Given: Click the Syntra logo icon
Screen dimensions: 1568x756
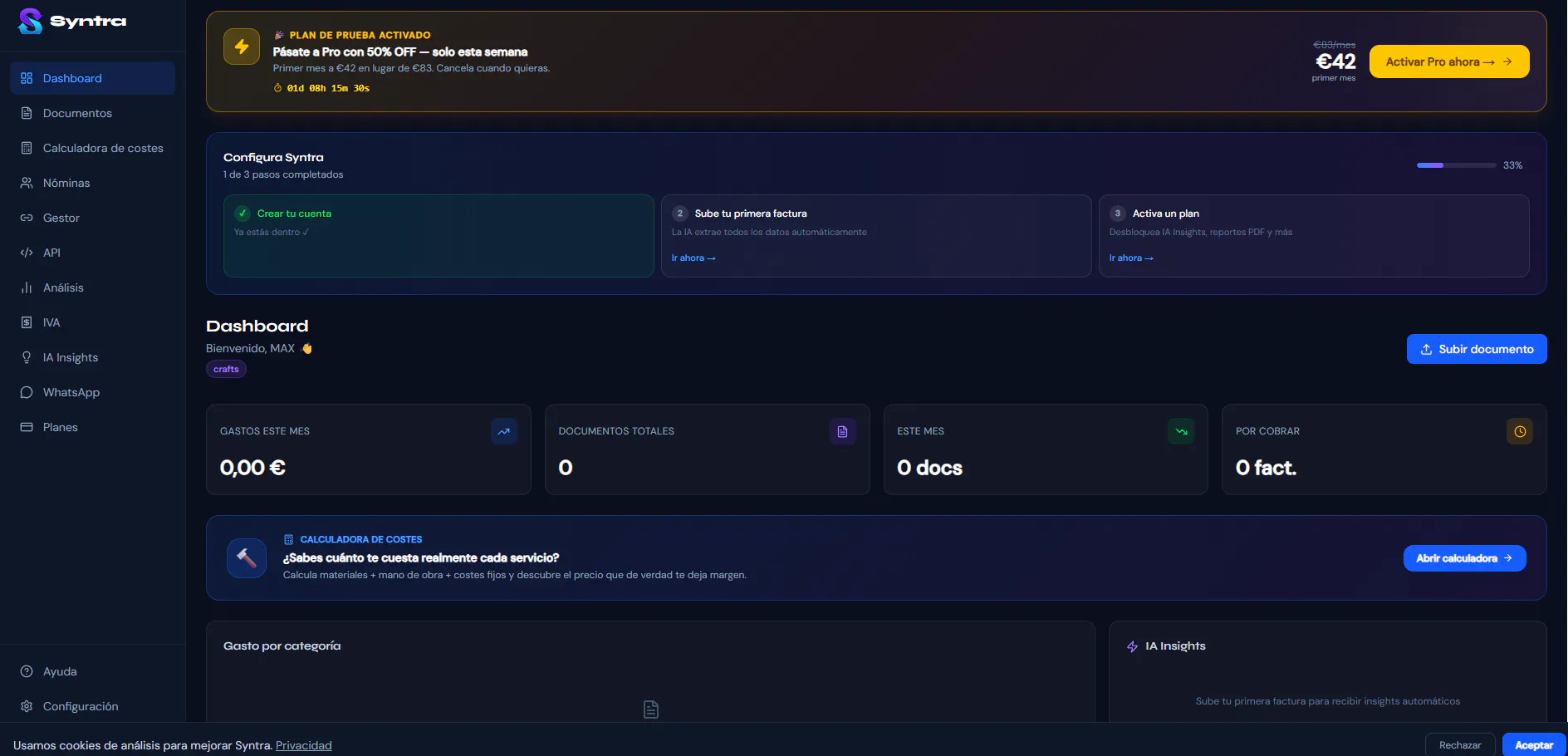Looking at the screenshot, I should 31,21.
